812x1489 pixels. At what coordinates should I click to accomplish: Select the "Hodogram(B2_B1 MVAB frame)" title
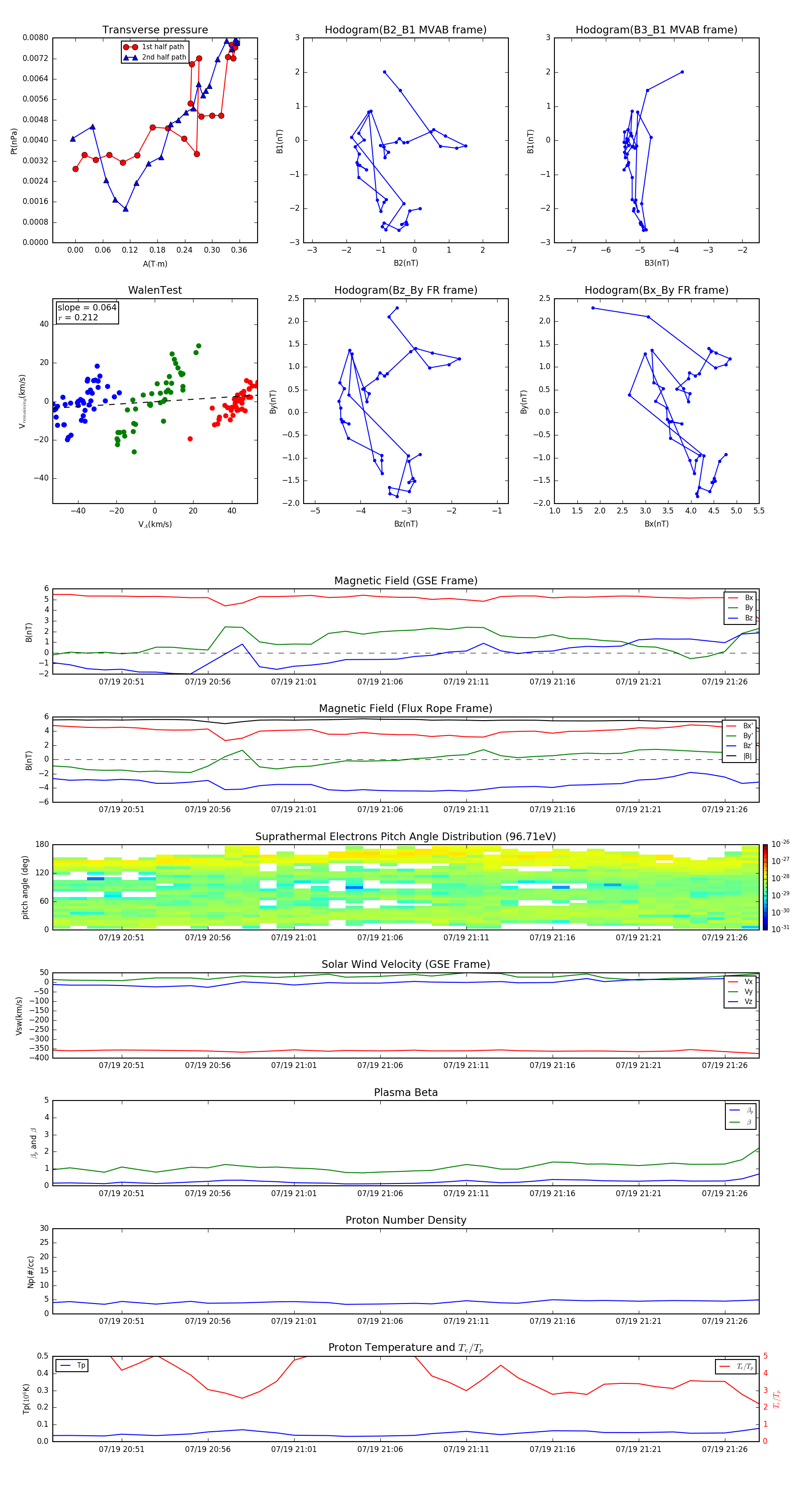pyautogui.click(x=406, y=30)
